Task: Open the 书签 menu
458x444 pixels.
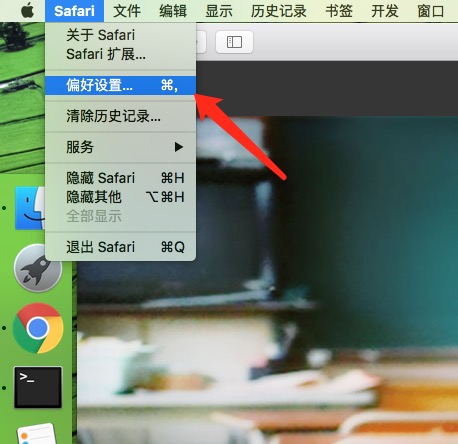Action: (x=339, y=11)
